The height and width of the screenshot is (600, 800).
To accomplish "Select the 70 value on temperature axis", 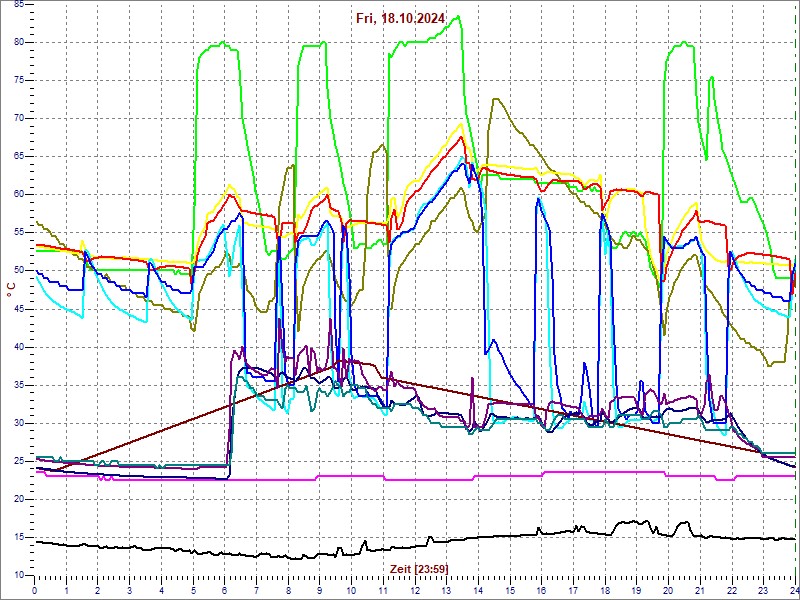I will click(x=18, y=119).
